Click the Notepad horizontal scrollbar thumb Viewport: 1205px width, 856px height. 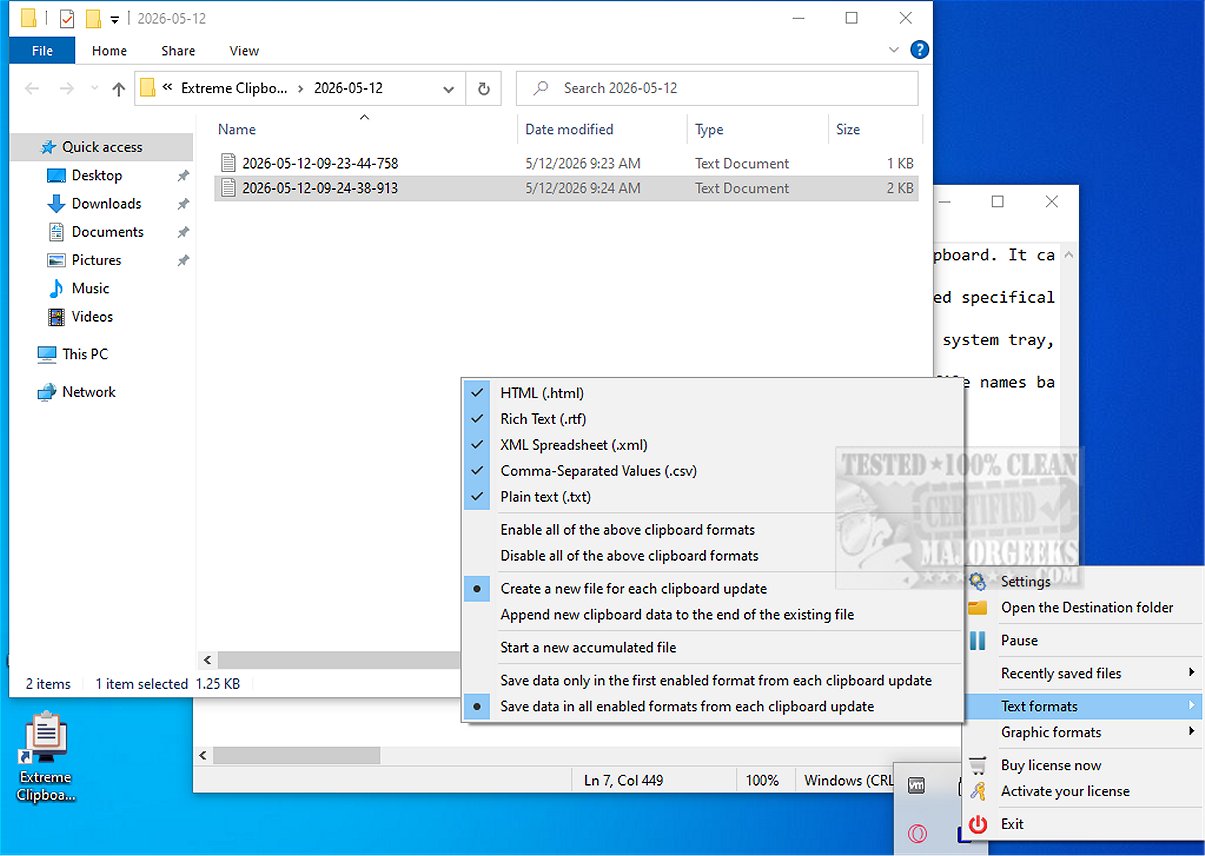coord(296,755)
